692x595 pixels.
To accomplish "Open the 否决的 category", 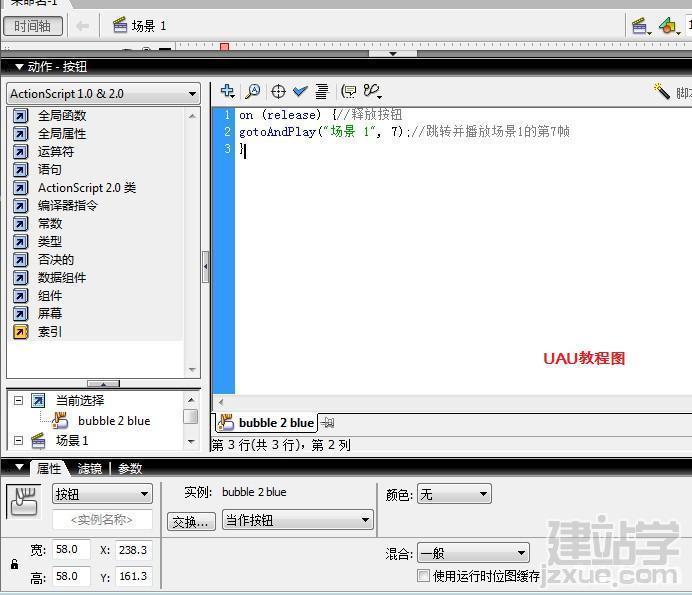I will click(x=56, y=260).
